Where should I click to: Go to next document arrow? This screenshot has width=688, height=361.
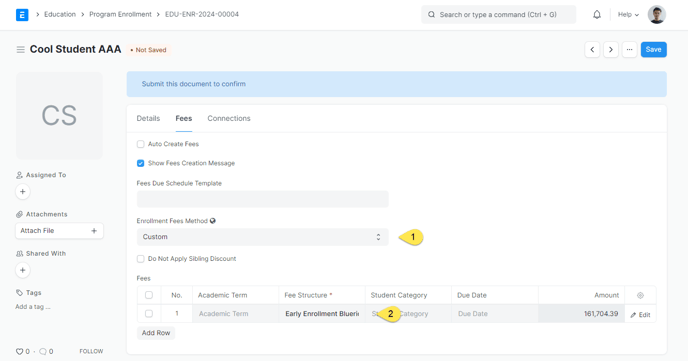pos(610,50)
